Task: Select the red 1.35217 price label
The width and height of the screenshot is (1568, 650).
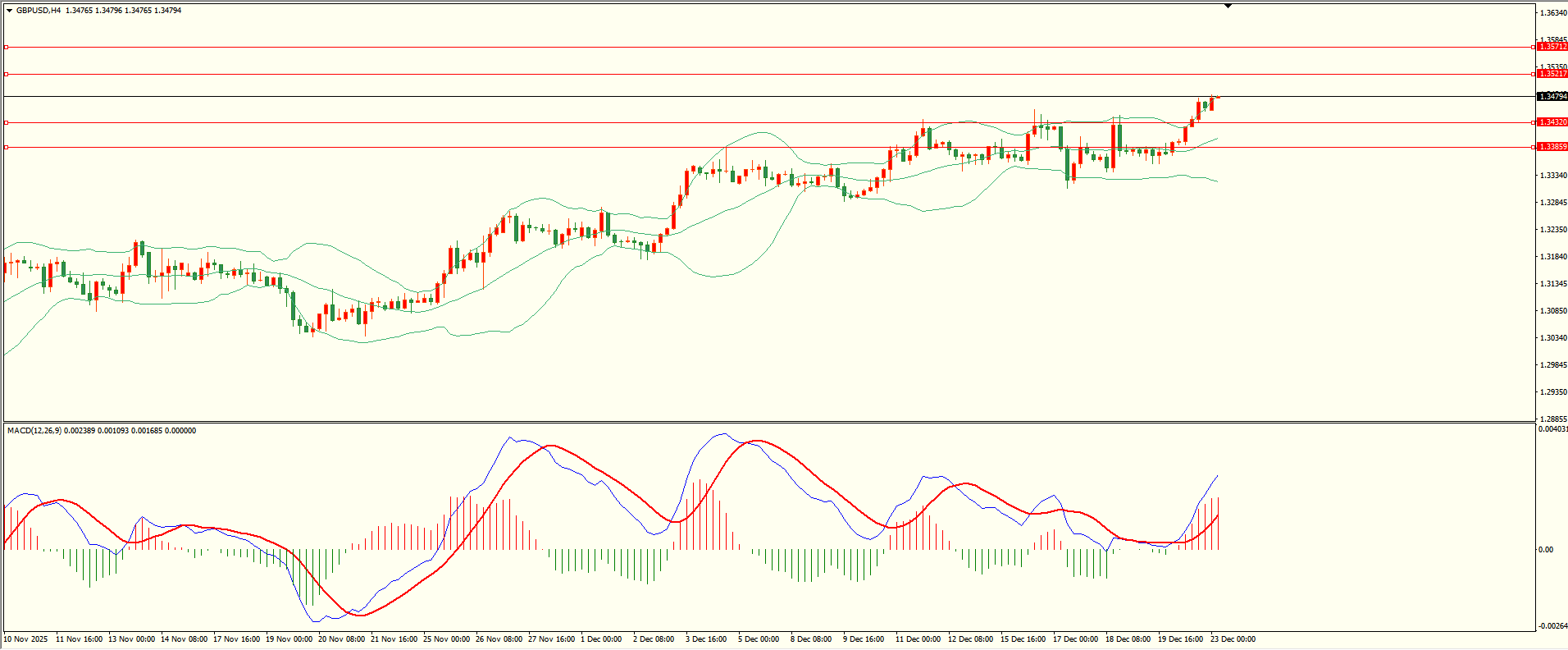Action: click(1552, 74)
